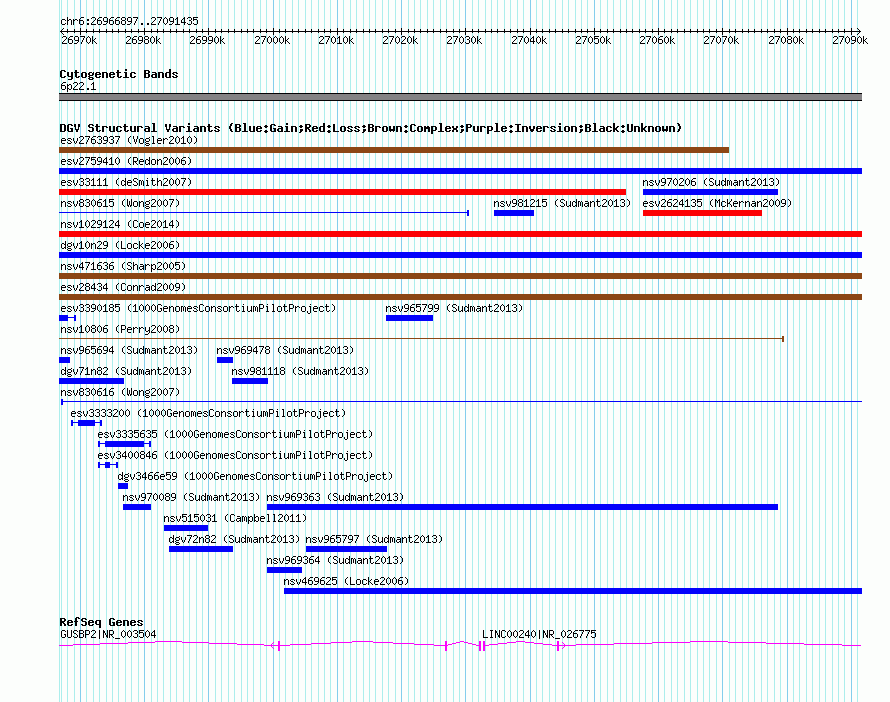Click the blue nsv515031 bar
Image resolution: width=890 pixels, height=702 pixels.
186,528
